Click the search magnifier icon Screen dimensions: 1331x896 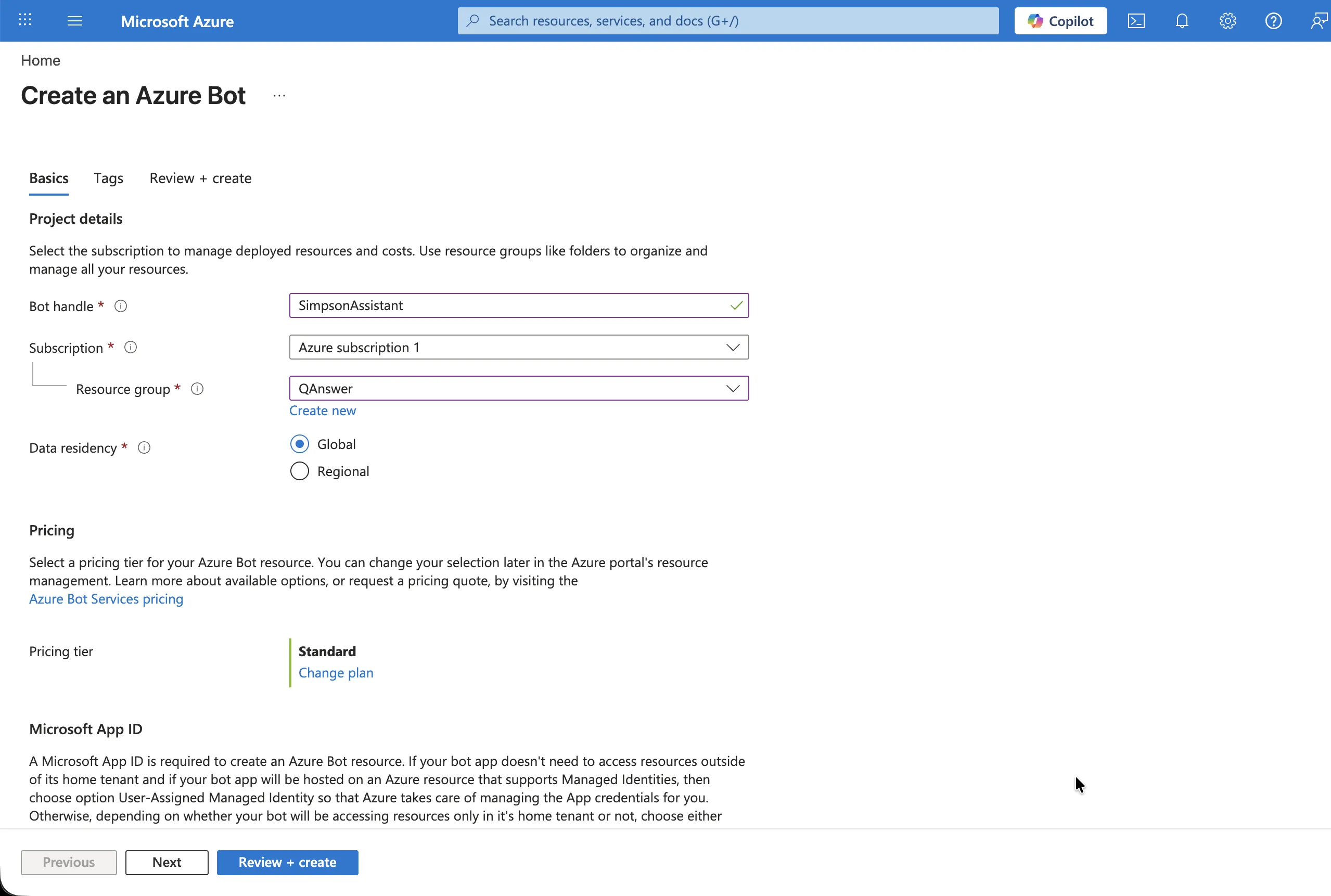[473, 21]
